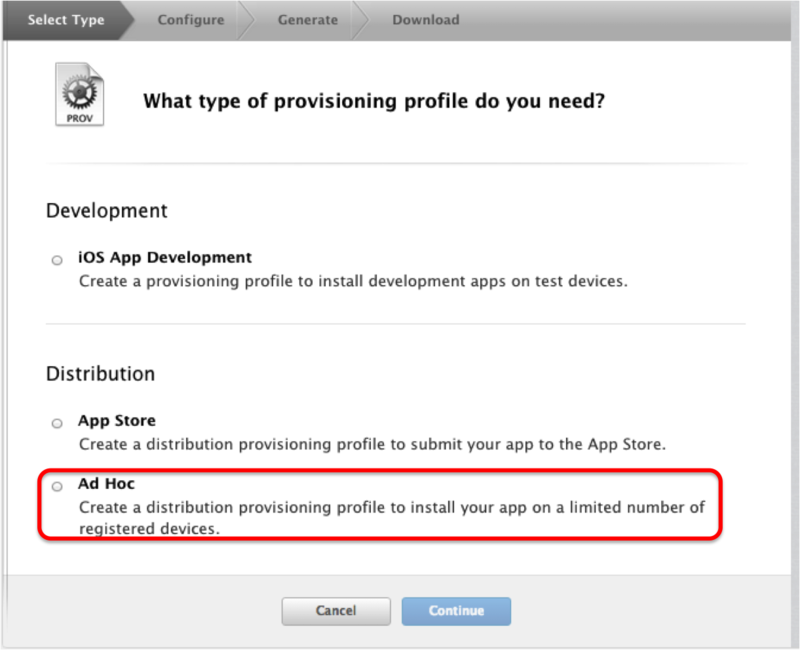Click the Development section heading

pyautogui.click(x=107, y=211)
